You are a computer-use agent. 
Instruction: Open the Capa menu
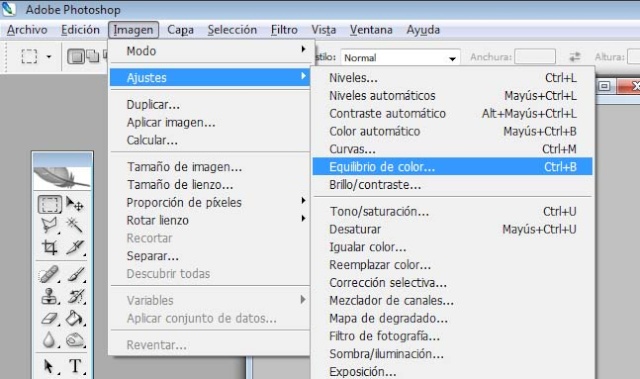click(180, 30)
